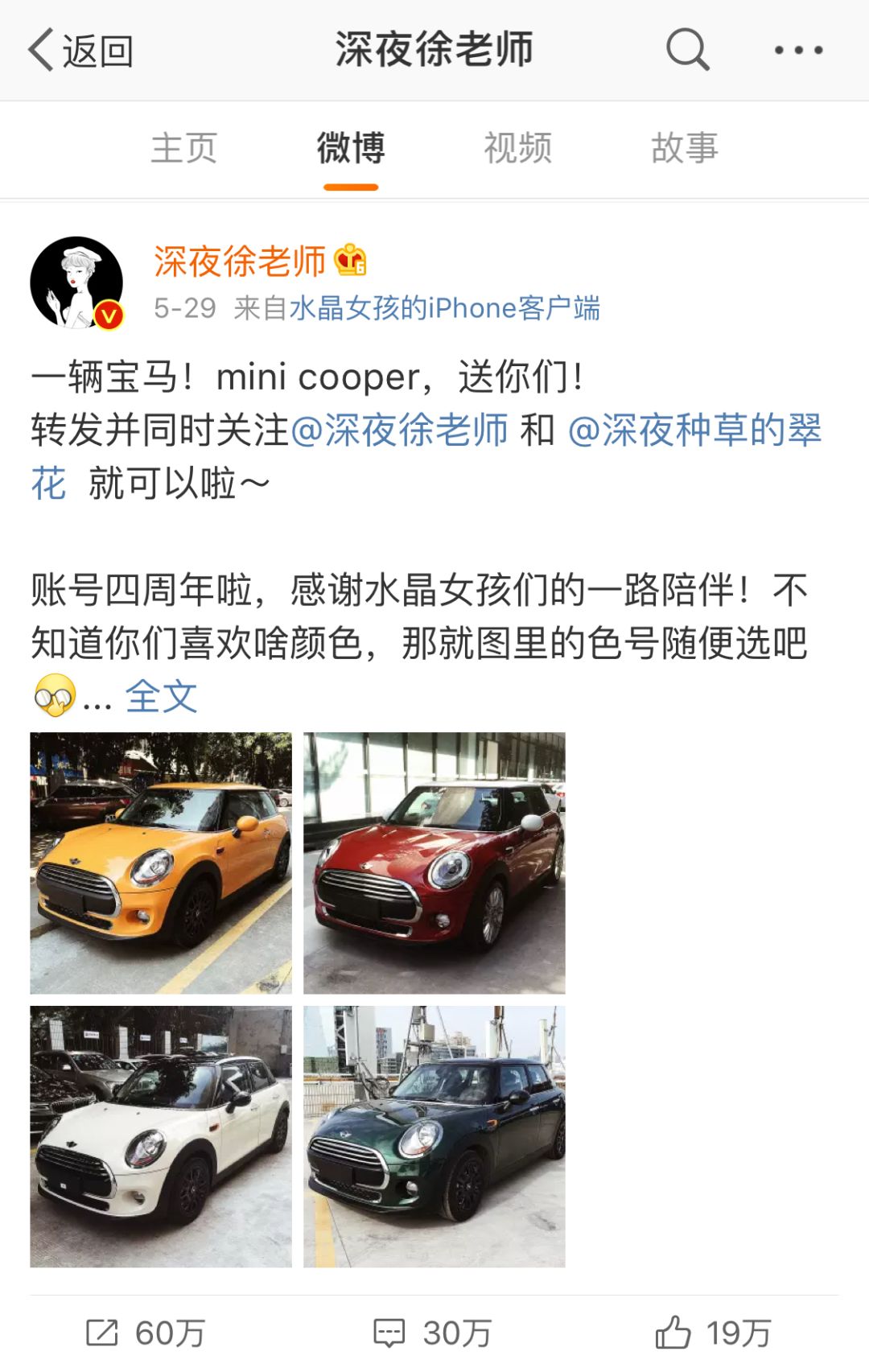The image size is (869, 1372).
Task: Tap the 水晶女孩的iPhone客户端 source link
Action: tap(444, 308)
